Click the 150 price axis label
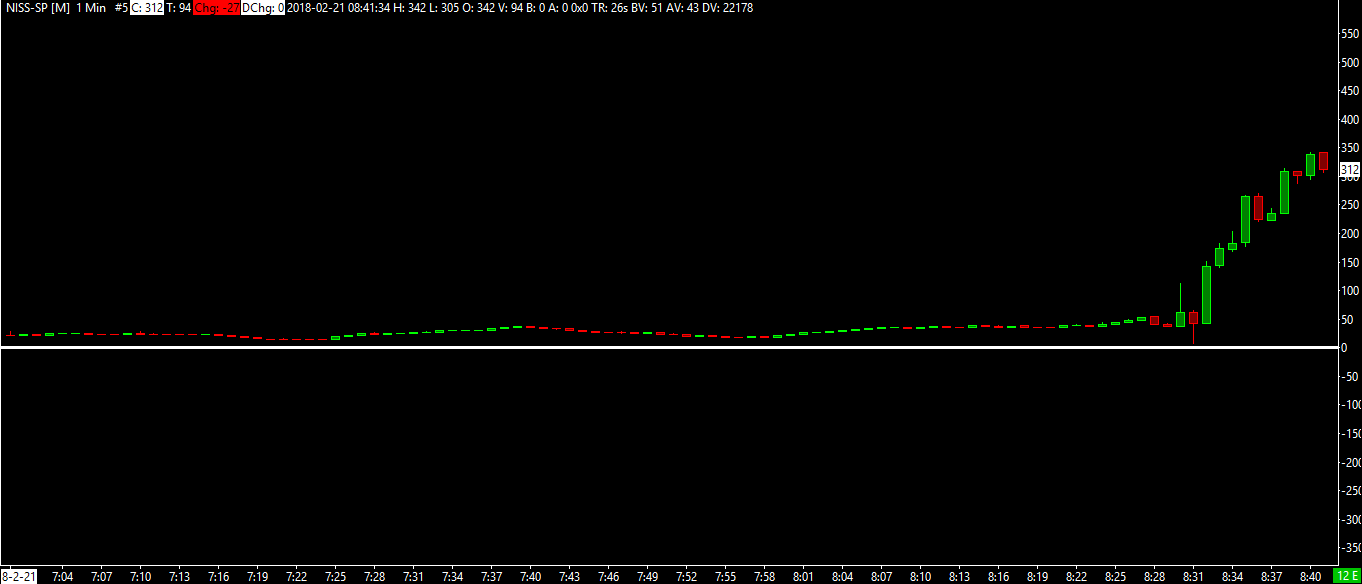 [1349, 262]
